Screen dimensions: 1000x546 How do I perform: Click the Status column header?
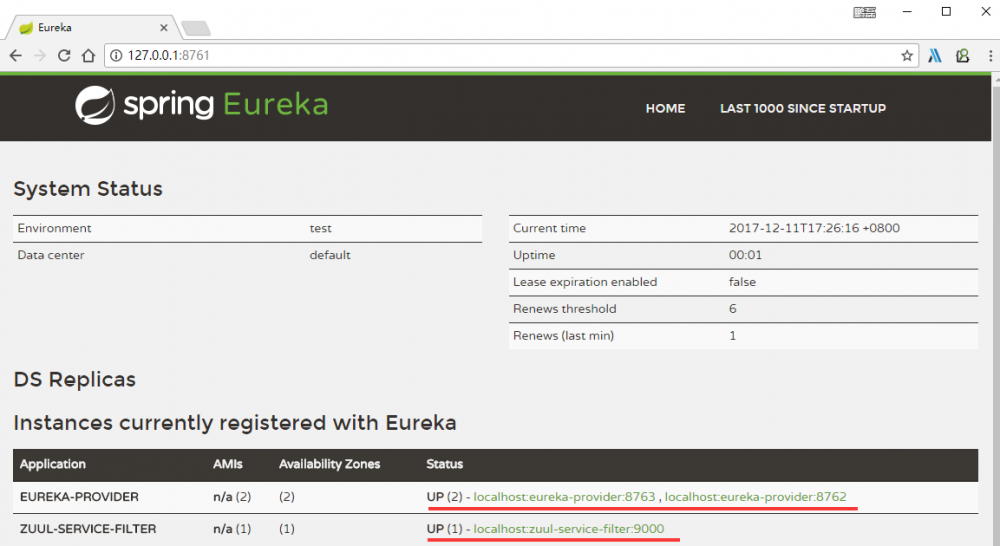tap(445, 464)
